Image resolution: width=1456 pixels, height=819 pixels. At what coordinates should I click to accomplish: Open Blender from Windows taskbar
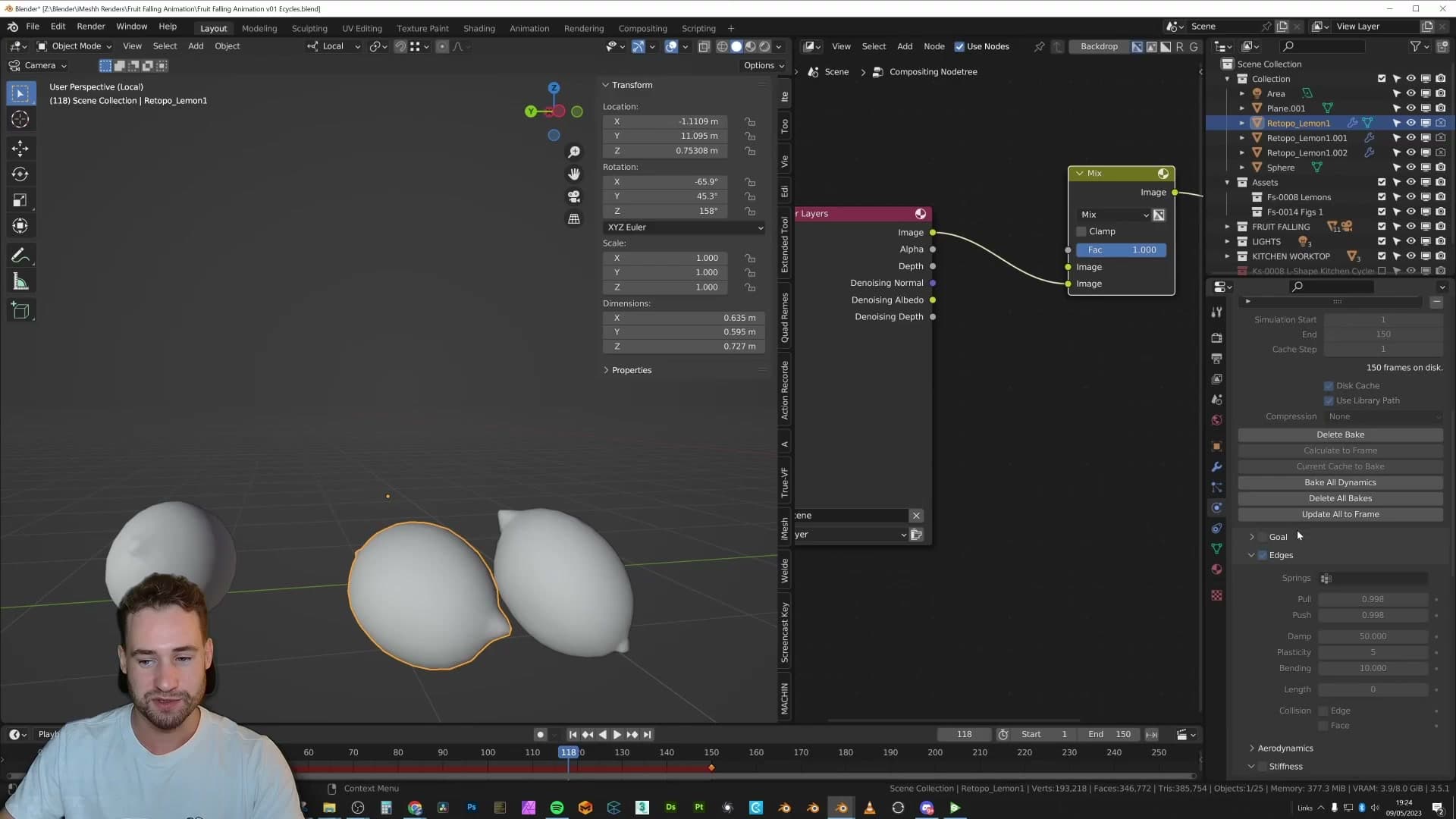841,808
